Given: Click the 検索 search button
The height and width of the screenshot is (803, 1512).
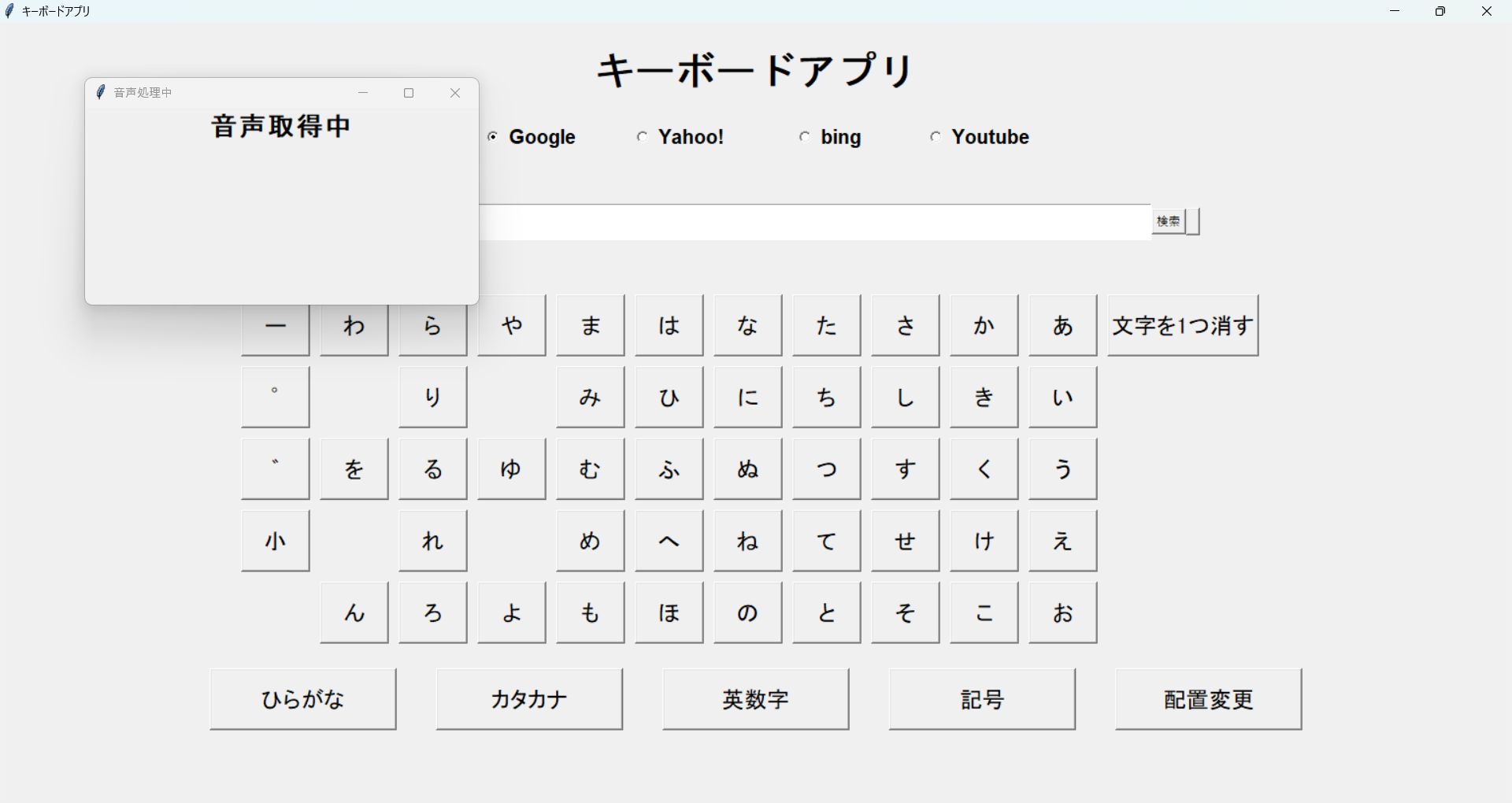Looking at the screenshot, I should pos(1169,222).
